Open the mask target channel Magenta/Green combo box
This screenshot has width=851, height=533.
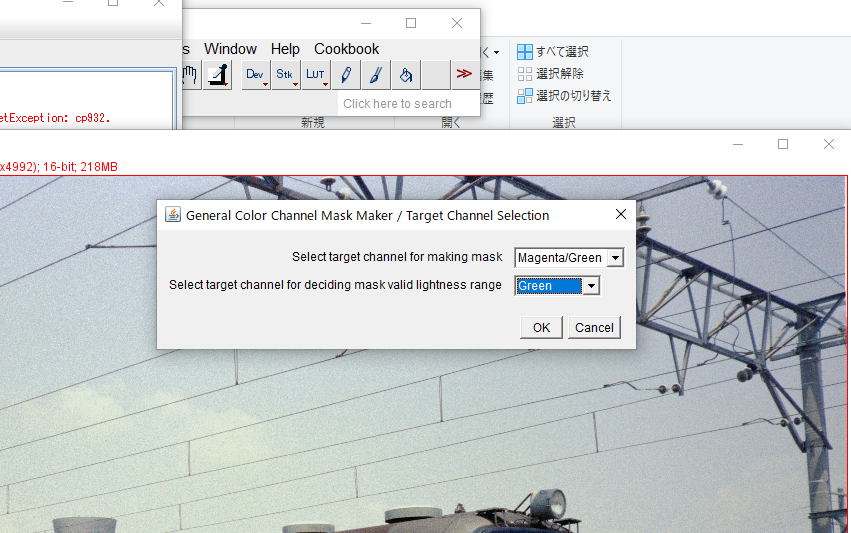coord(569,257)
